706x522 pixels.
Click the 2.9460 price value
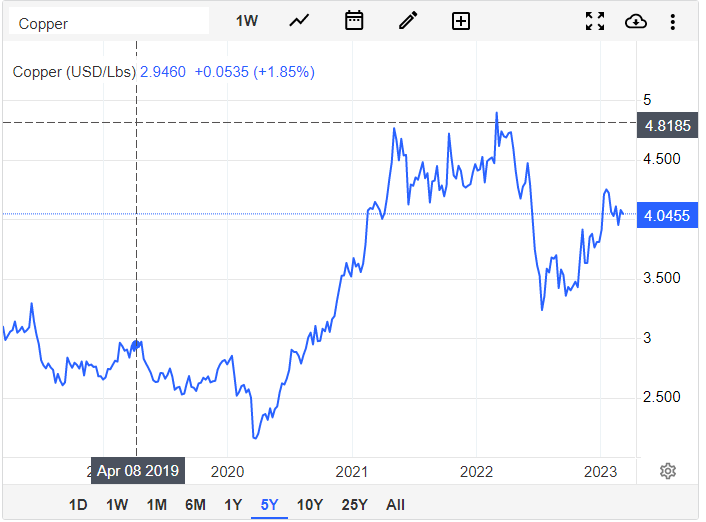point(163,72)
